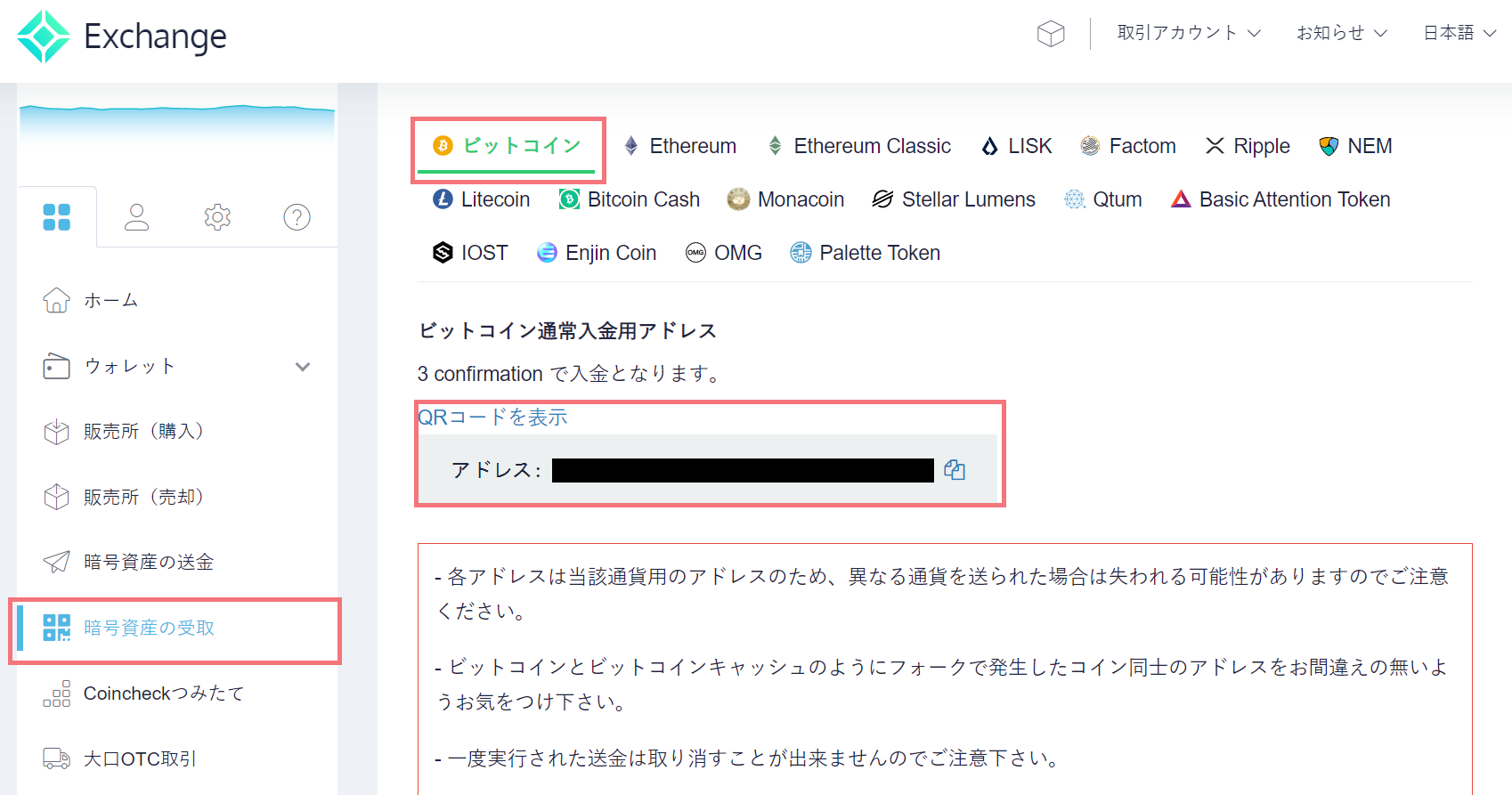
Task: Click the truck icon beside 大口OTC取引
Action: pyautogui.click(x=56, y=758)
